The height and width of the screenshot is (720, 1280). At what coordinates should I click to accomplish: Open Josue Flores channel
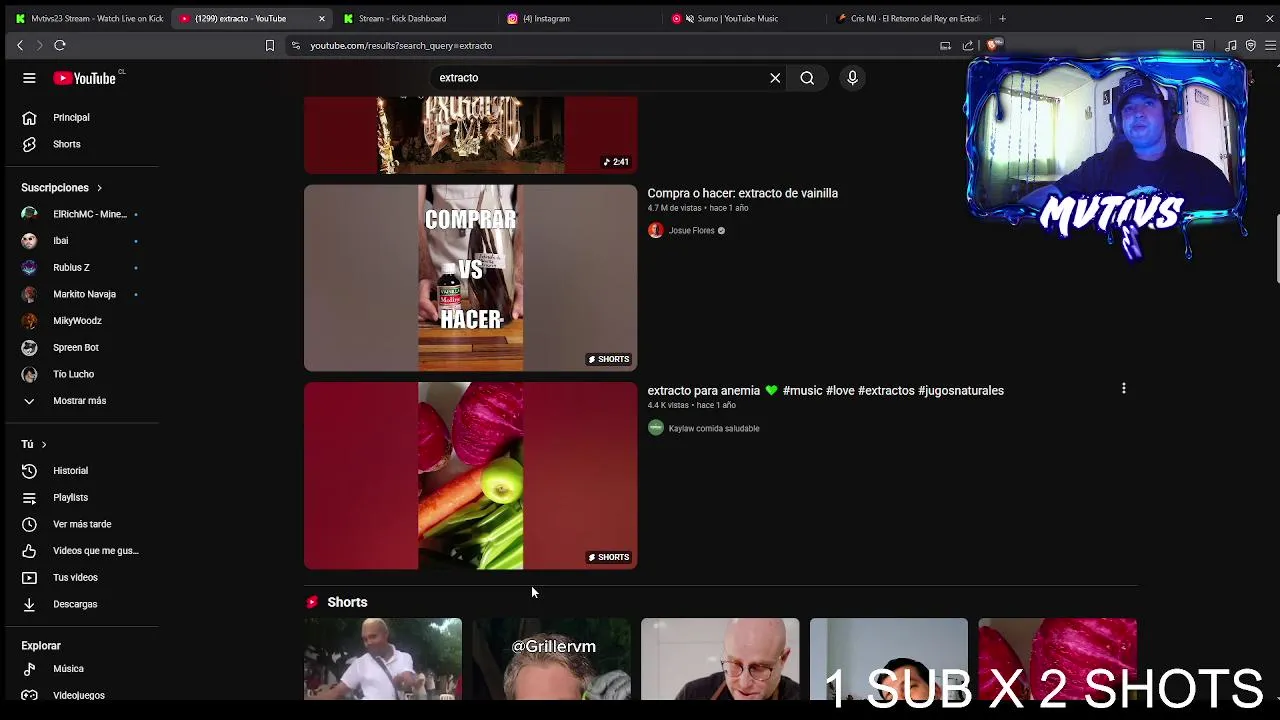(x=691, y=230)
